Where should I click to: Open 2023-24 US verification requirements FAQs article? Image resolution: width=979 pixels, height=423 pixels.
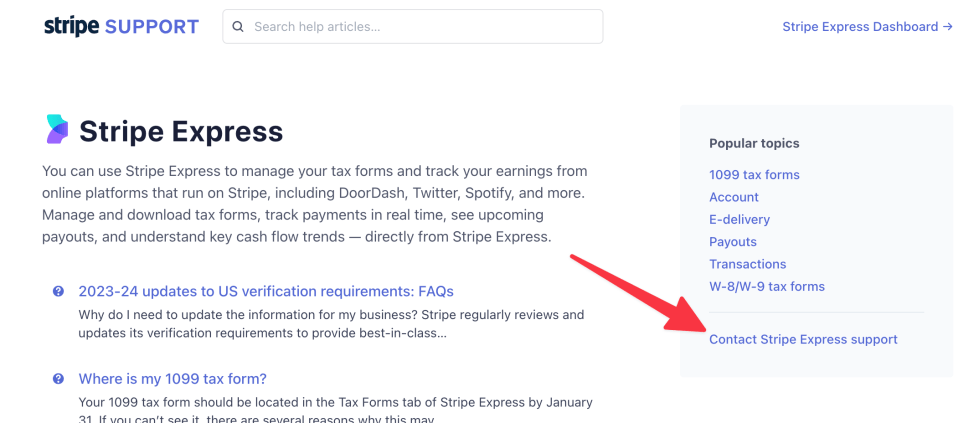pyautogui.click(x=266, y=291)
